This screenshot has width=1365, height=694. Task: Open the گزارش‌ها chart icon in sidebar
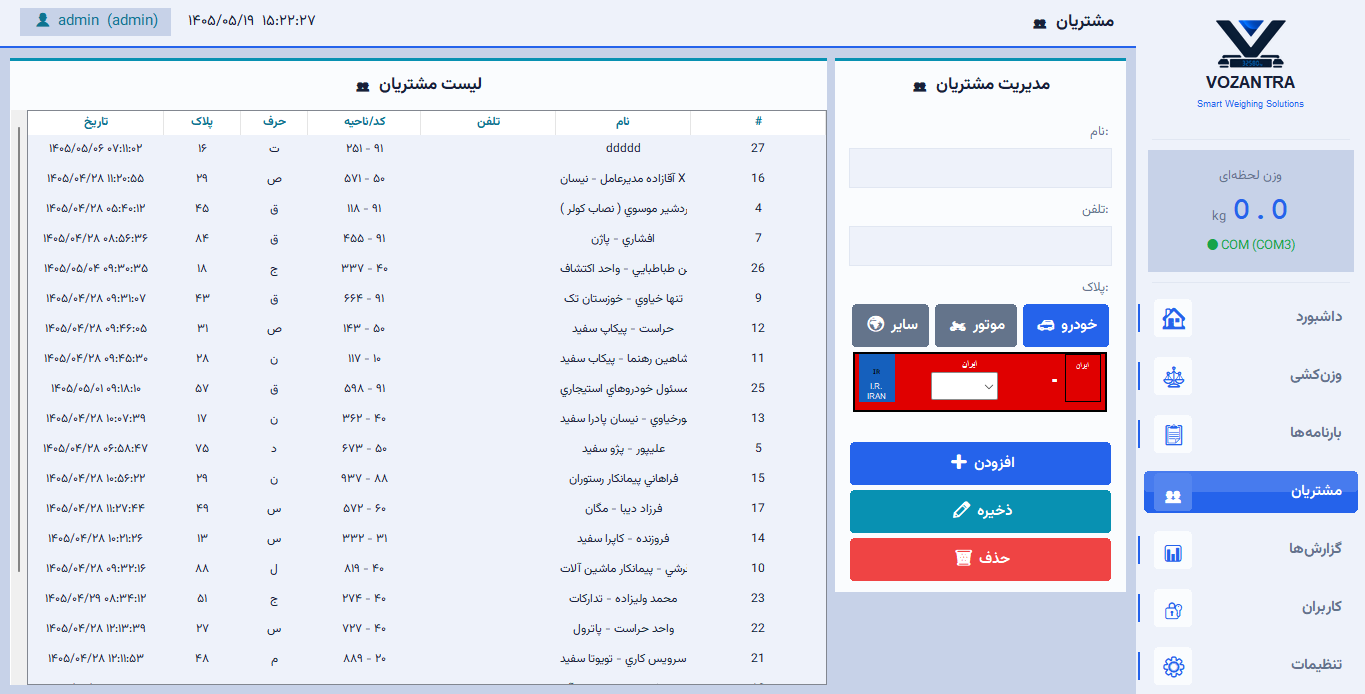pos(1173,550)
